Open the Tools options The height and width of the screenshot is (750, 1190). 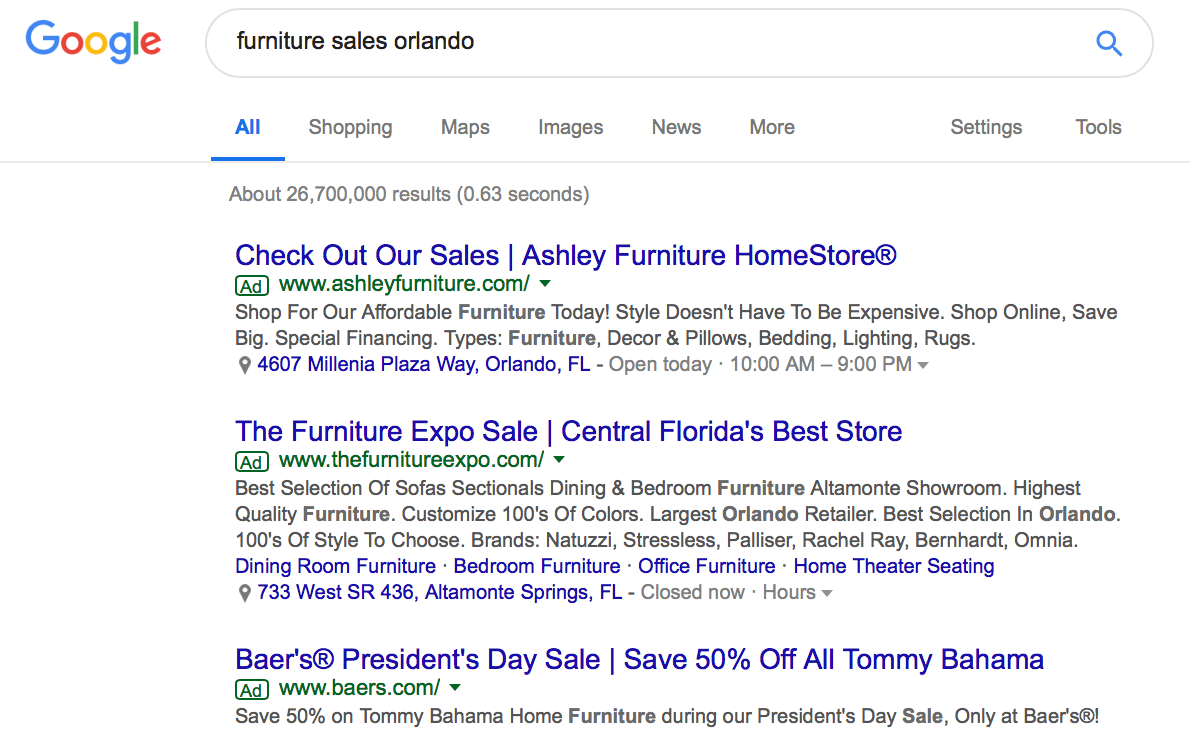click(x=1098, y=127)
